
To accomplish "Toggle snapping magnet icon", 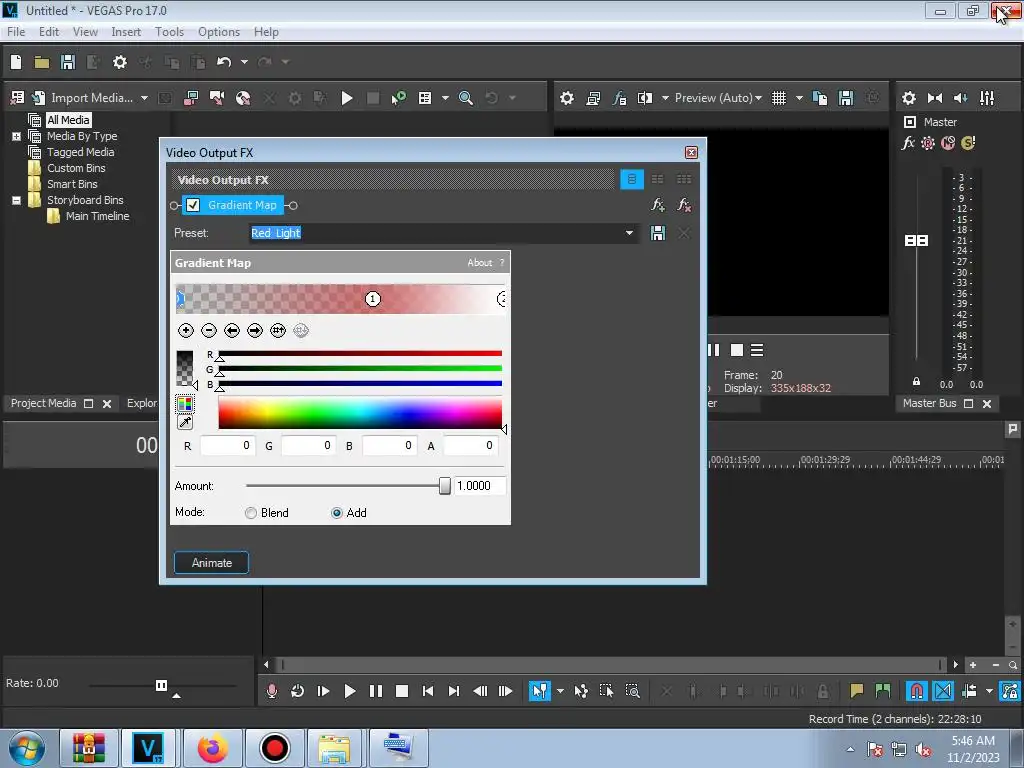I will (916, 691).
